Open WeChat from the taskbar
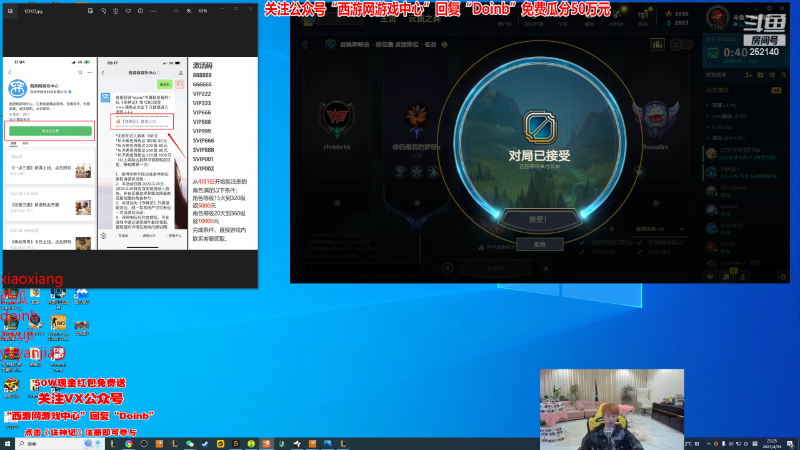 [x=190, y=444]
